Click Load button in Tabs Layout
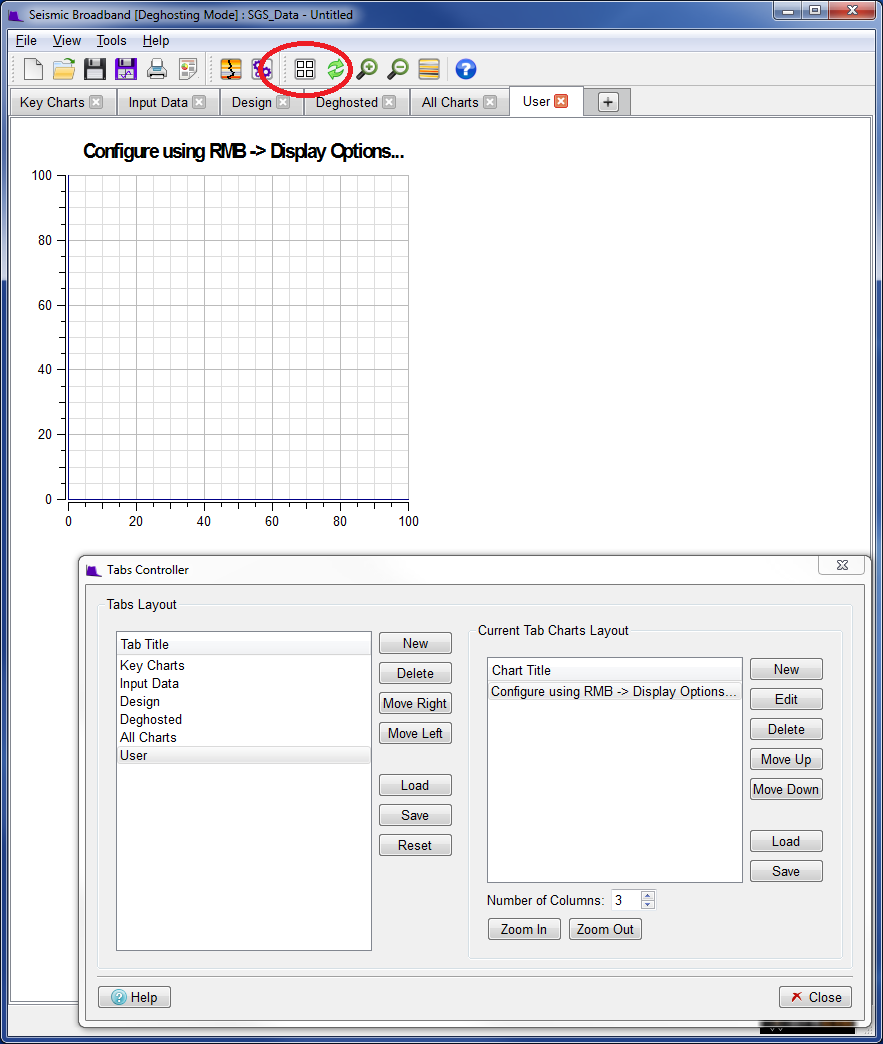 click(x=416, y=785)
